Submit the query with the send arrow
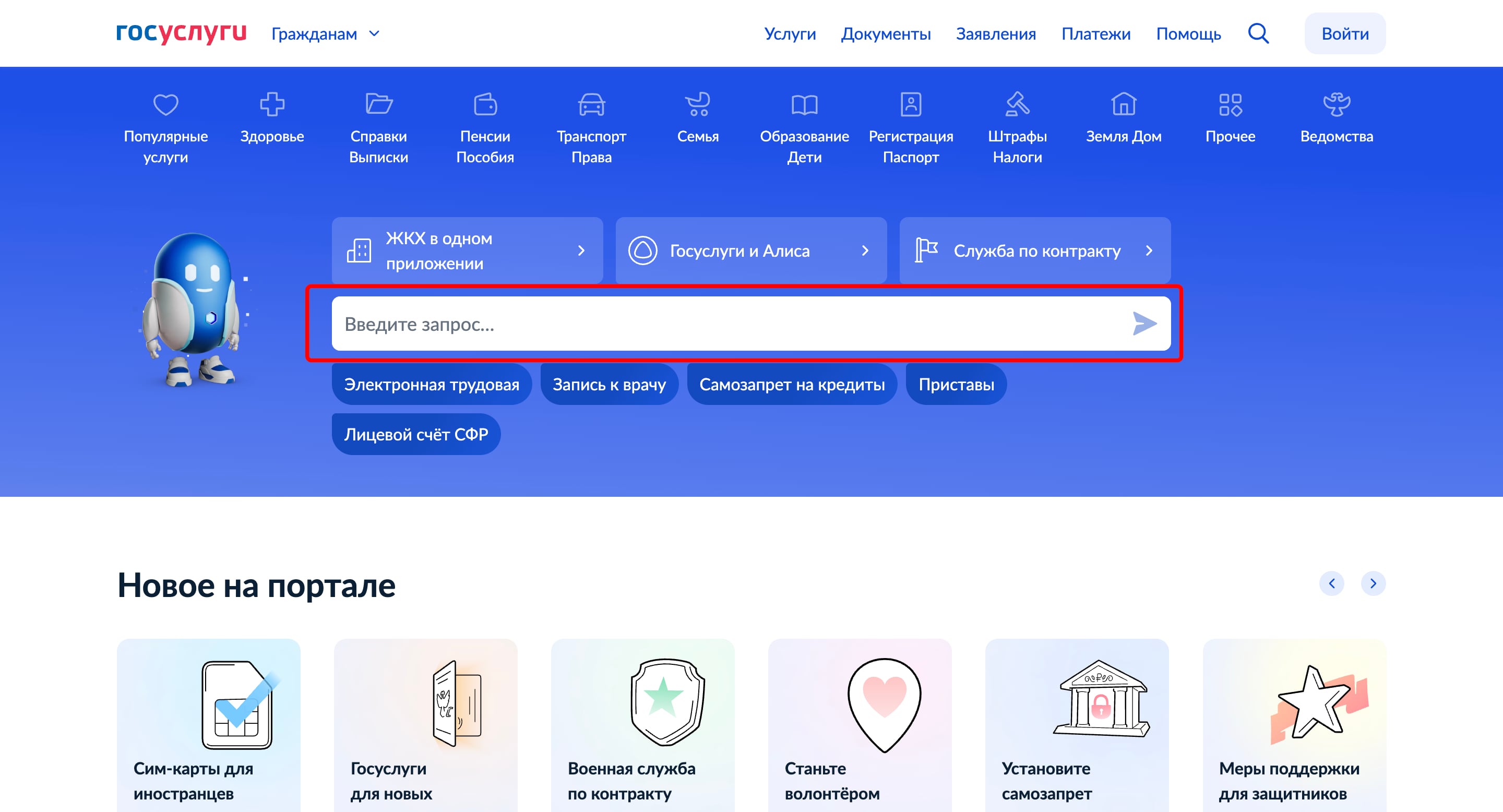Screen dimensions: 1503x812 click(1144, 324)
